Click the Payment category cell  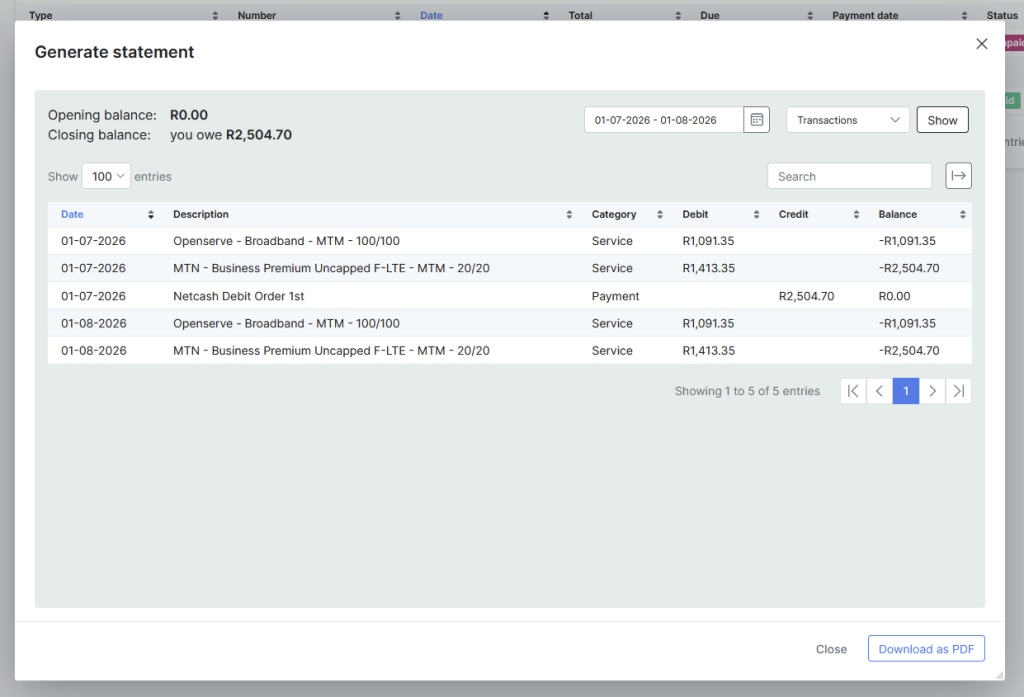pos(615,296)
